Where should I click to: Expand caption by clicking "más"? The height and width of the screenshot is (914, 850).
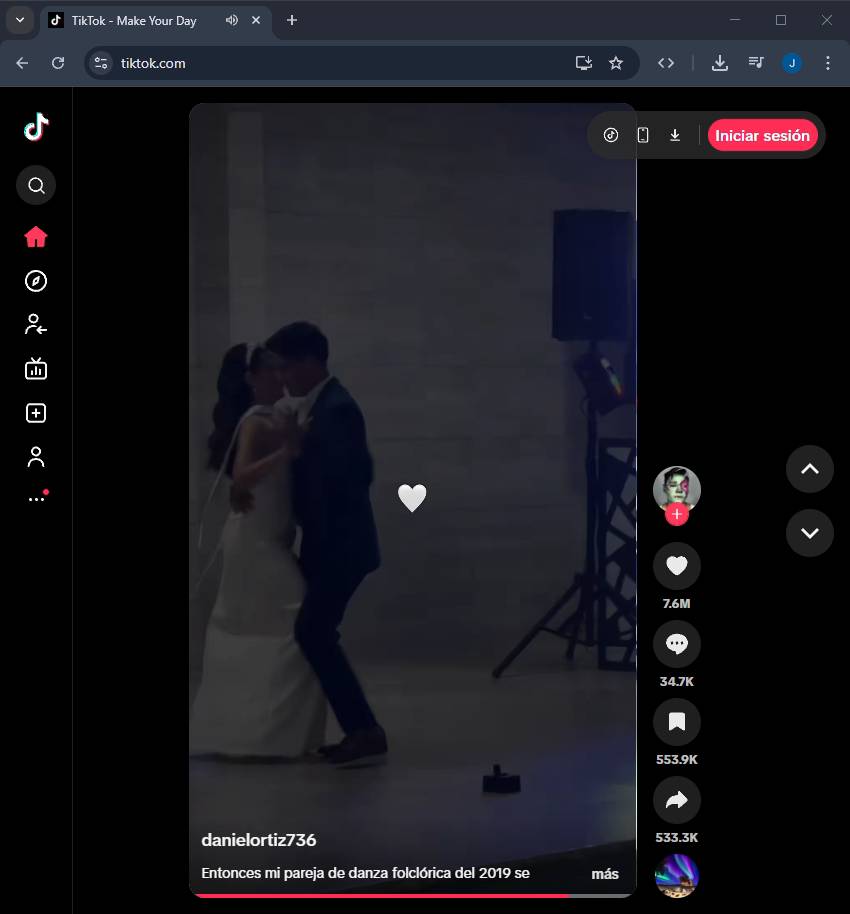(x=604, y=873)
